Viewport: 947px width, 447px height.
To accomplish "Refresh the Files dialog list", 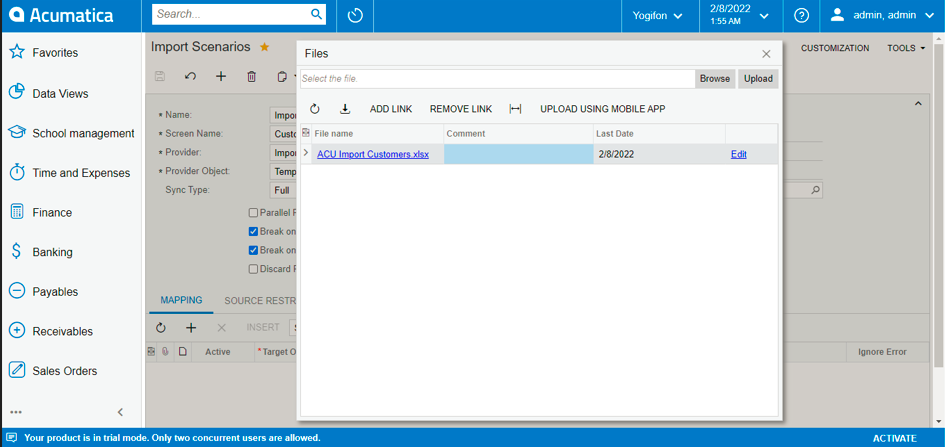I will coord(315,109).
